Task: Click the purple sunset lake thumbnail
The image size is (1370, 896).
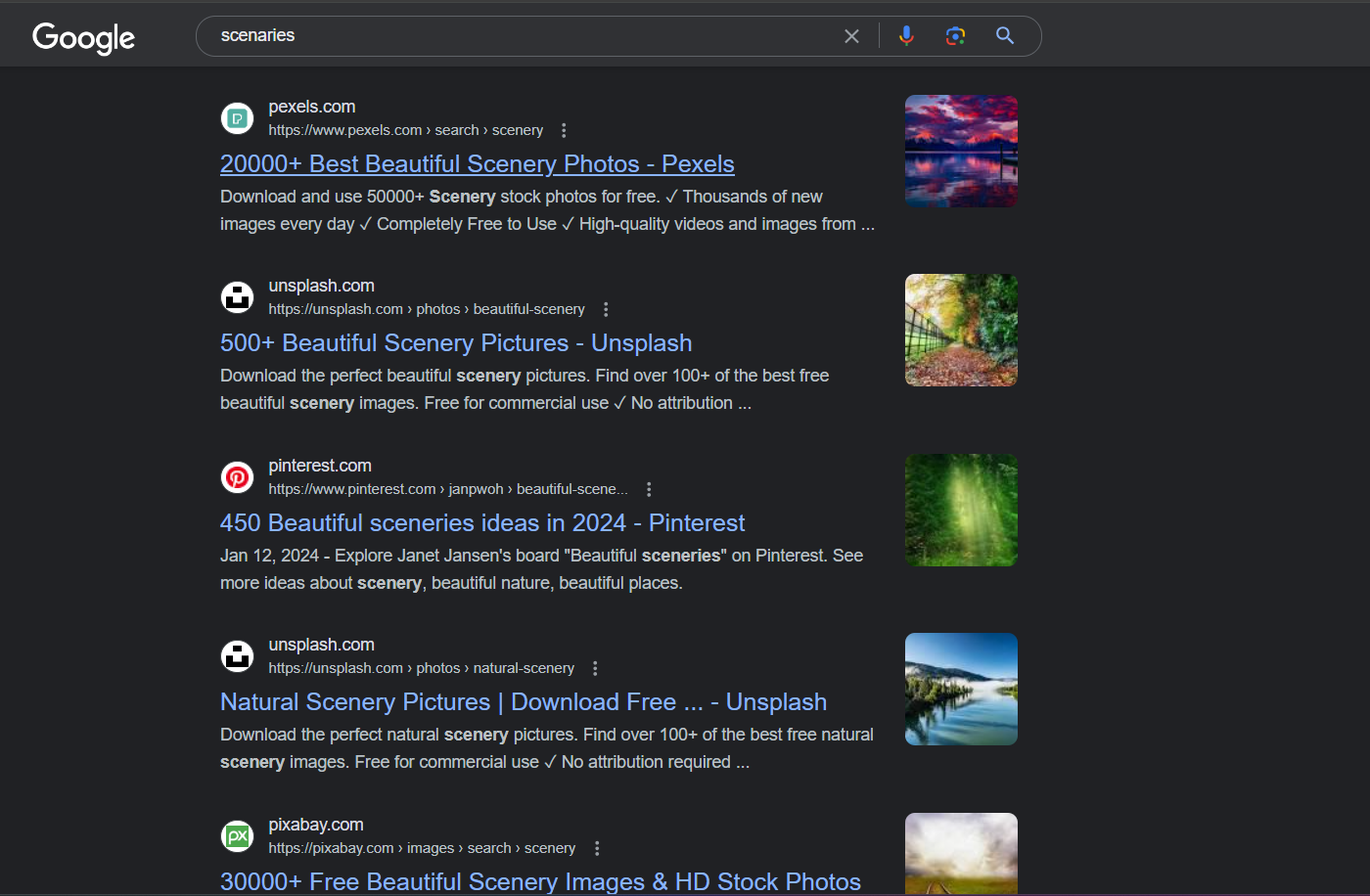Action: (960, 151)
